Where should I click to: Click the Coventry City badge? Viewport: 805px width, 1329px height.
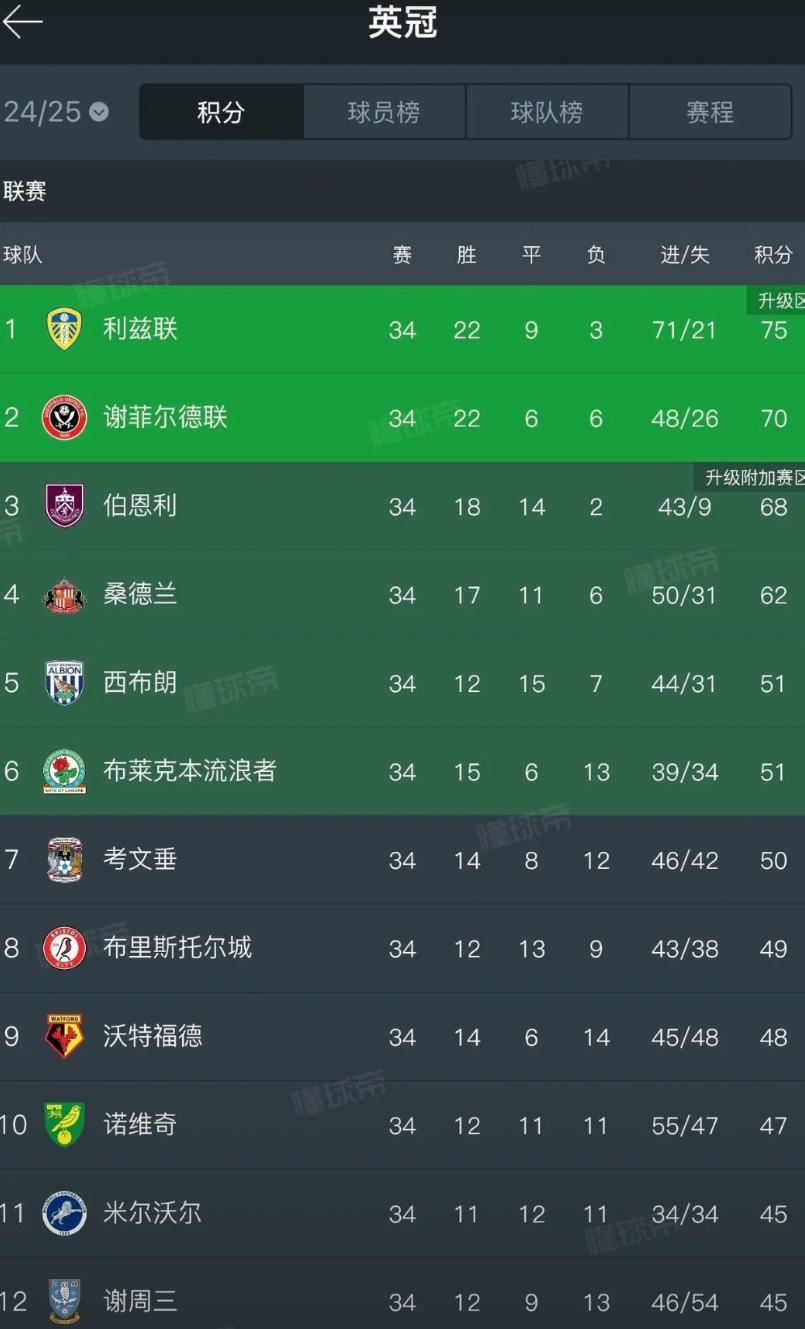pos(64,860)
